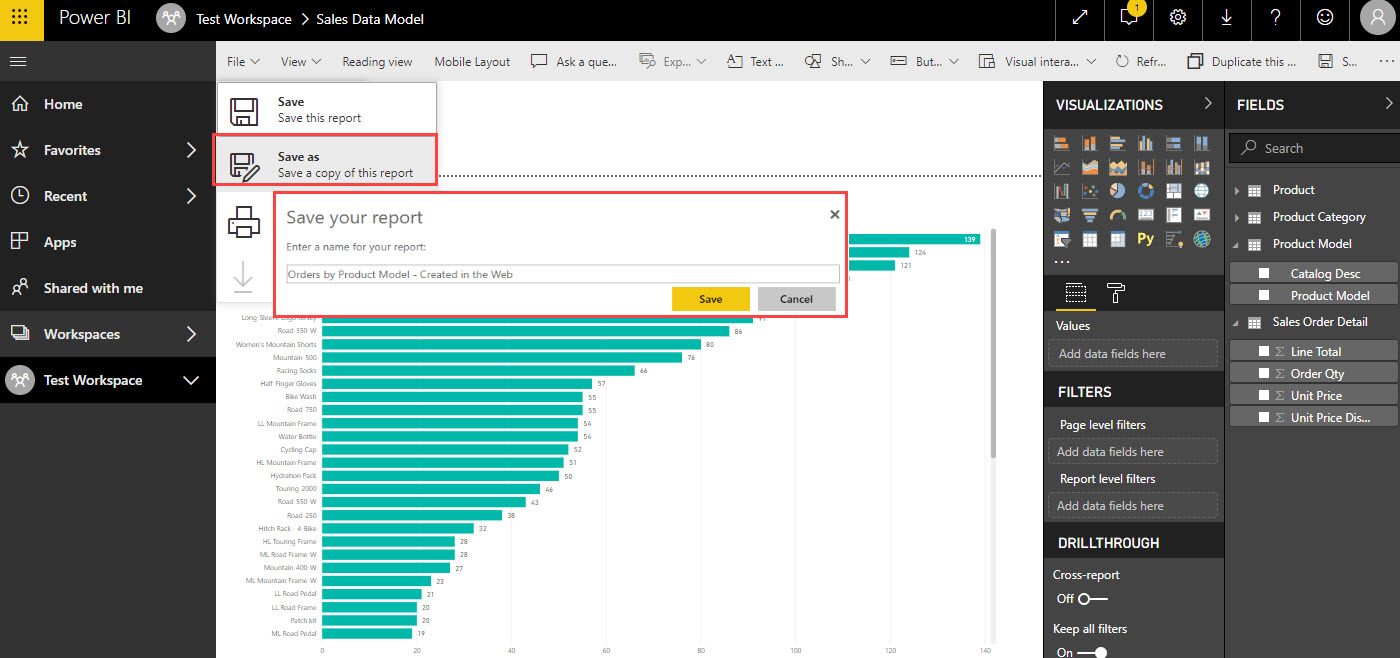Collapse the Visualizations pane

click(1208, 103)
